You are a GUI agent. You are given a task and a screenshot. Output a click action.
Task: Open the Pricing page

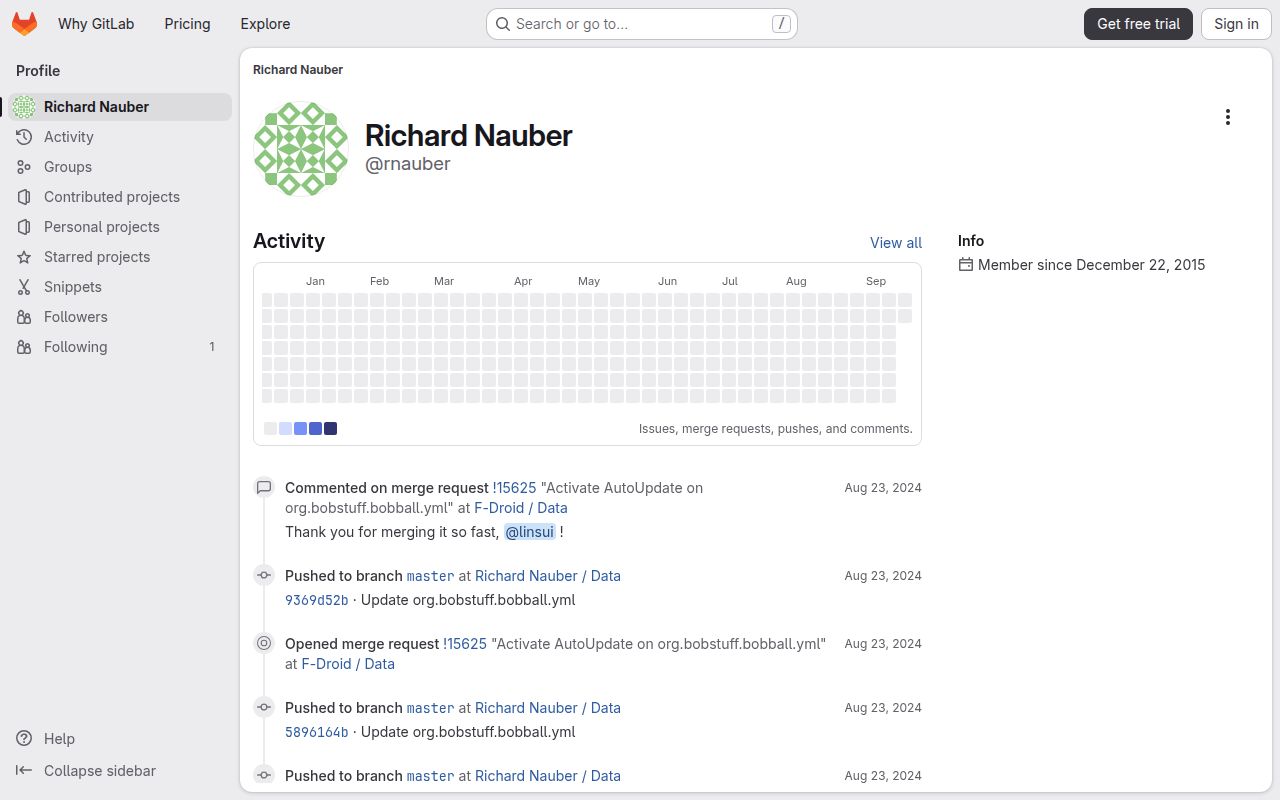(x=187, y=24)
